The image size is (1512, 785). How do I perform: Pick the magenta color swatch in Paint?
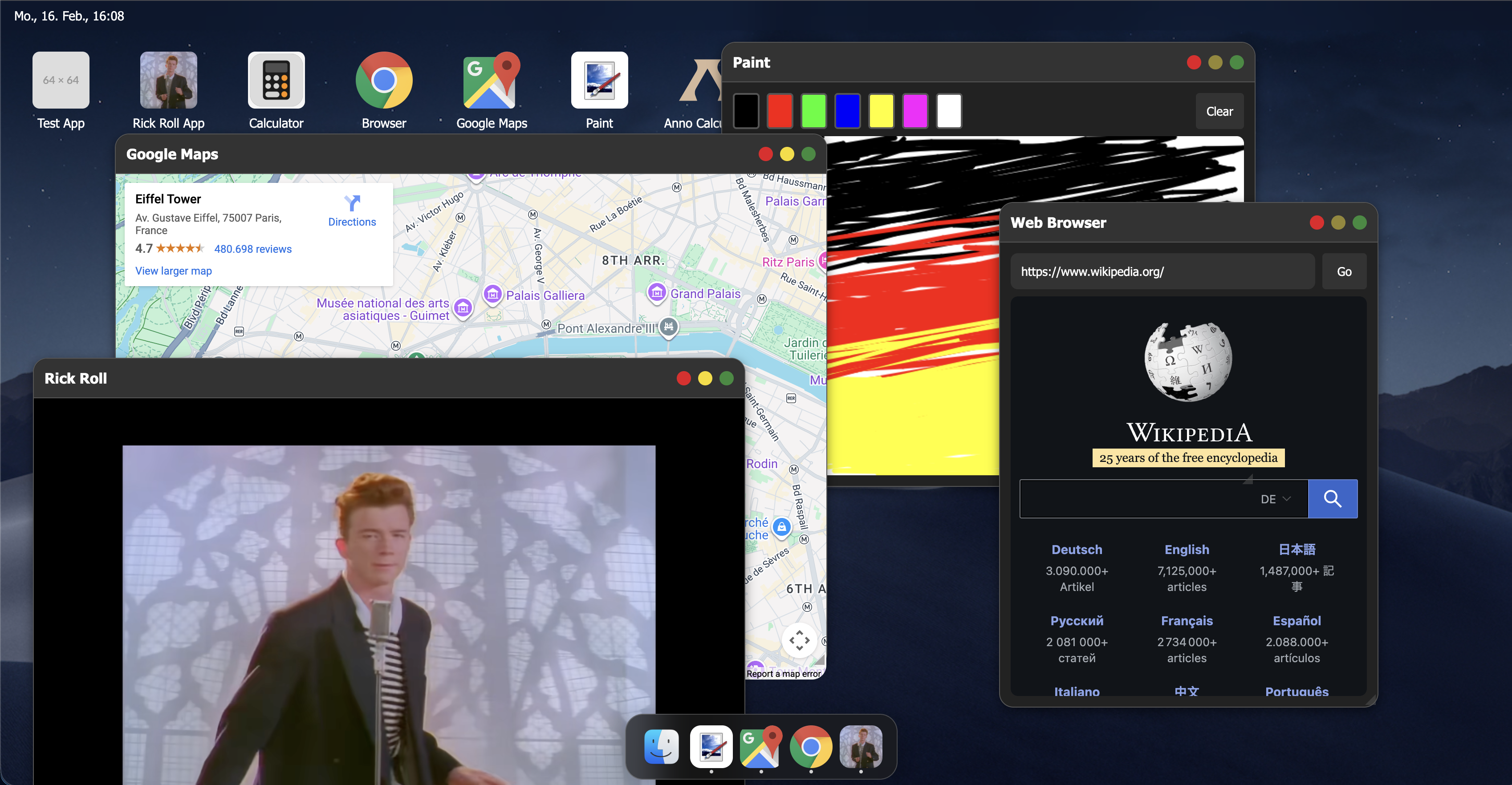pyautogui.click(x=915, y=111)
